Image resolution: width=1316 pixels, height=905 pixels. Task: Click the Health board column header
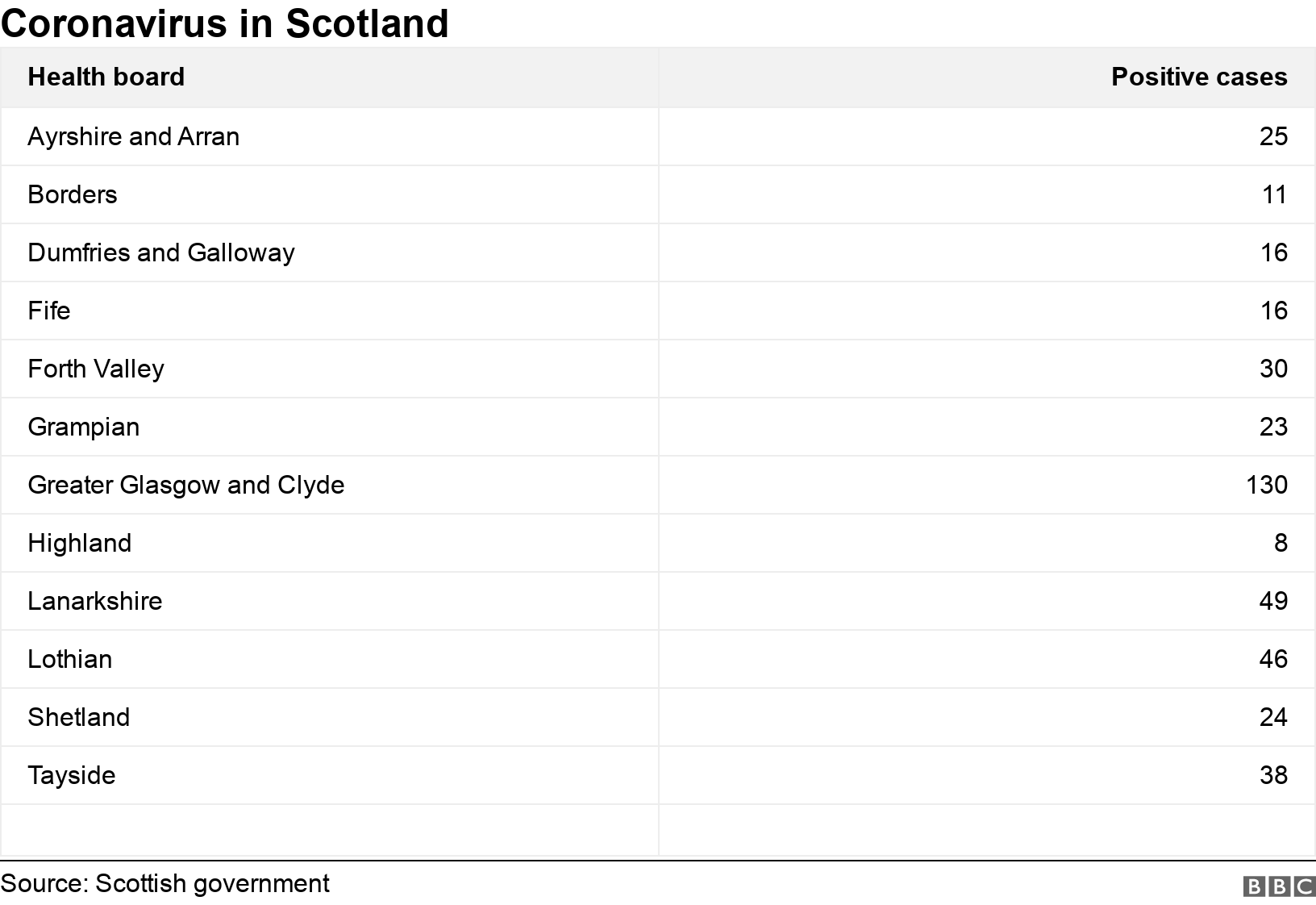point(106,77)
